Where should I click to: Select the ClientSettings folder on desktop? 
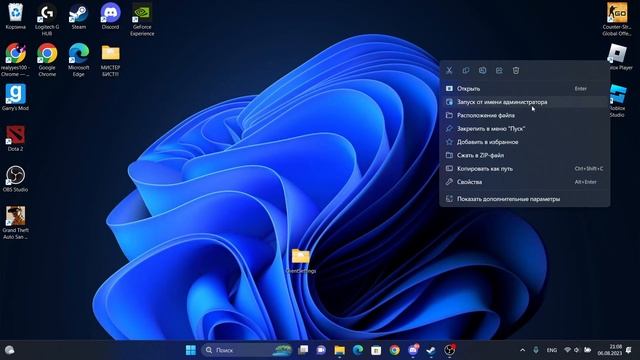coord(301,261)
